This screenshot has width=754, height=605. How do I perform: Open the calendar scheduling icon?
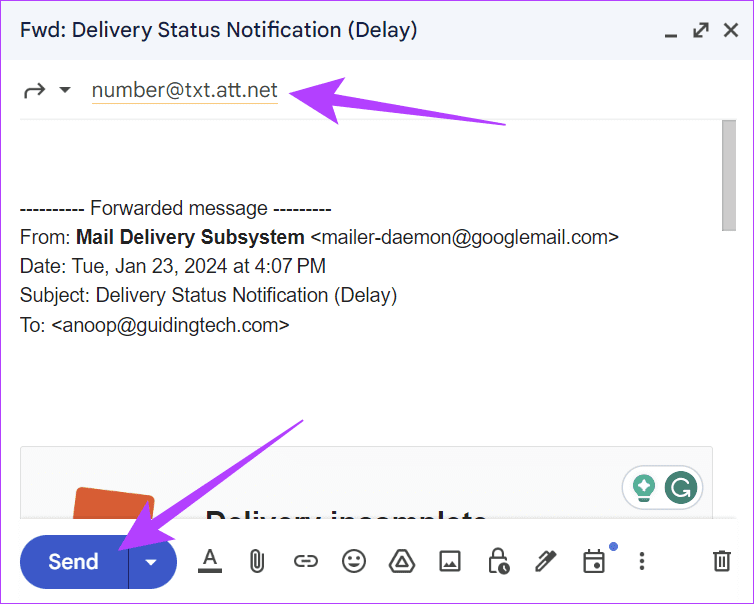click(x=594, y=562)
